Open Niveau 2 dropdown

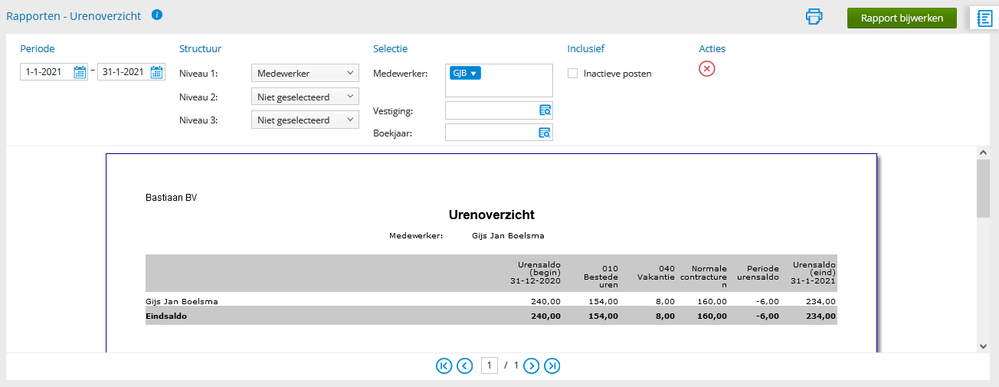pos(305,96)
